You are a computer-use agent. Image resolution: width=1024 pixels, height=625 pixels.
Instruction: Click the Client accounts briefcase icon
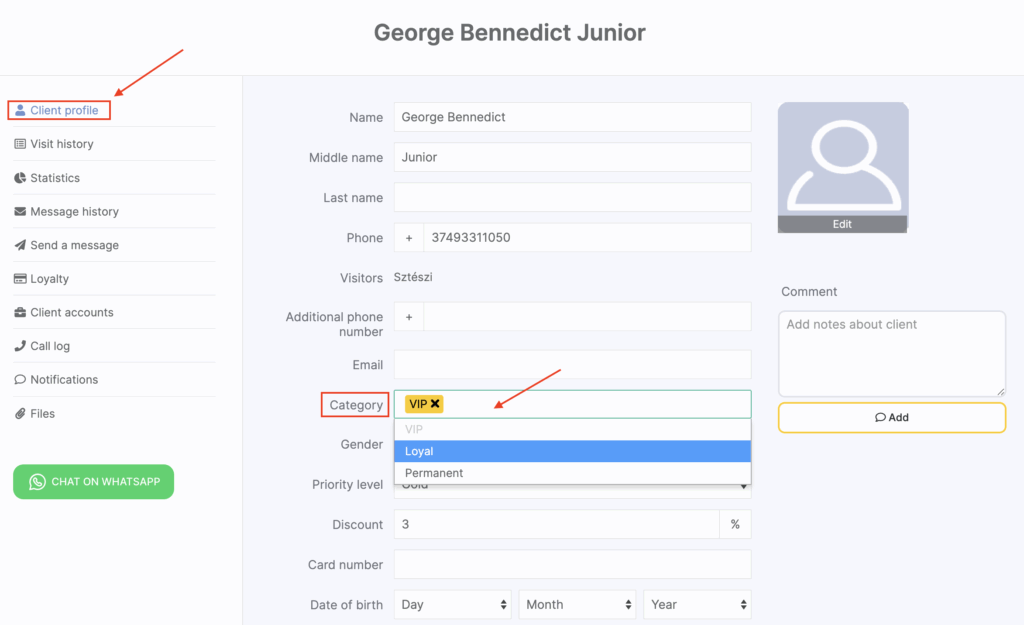click(20, 313)
